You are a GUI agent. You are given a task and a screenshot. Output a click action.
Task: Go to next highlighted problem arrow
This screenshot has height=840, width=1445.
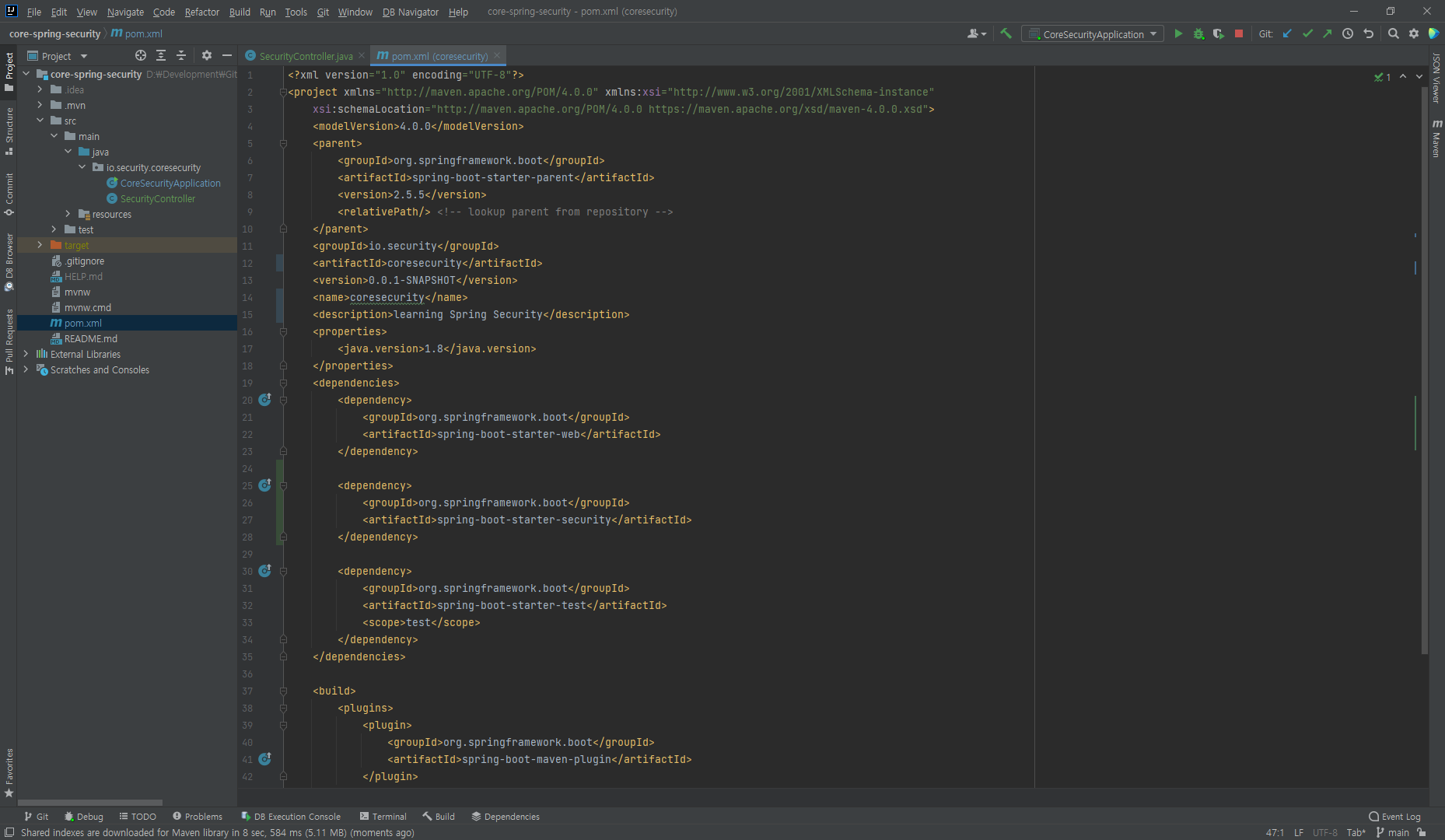click(x=1419, y=76)
